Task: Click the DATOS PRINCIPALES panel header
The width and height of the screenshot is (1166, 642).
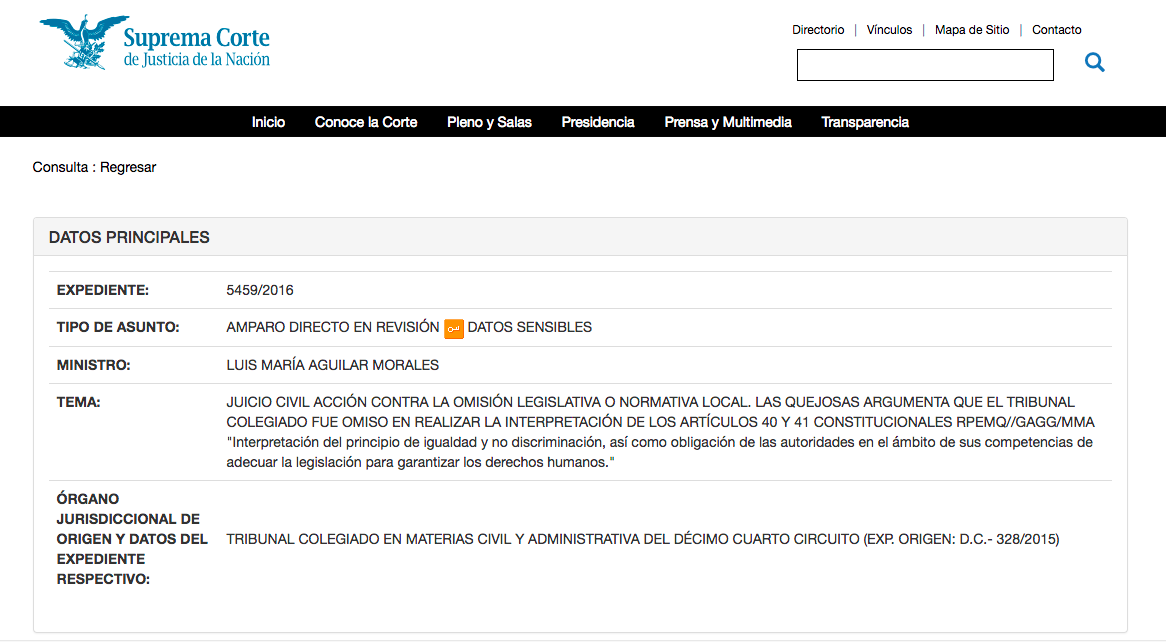Action: click(x=129, y=237)
